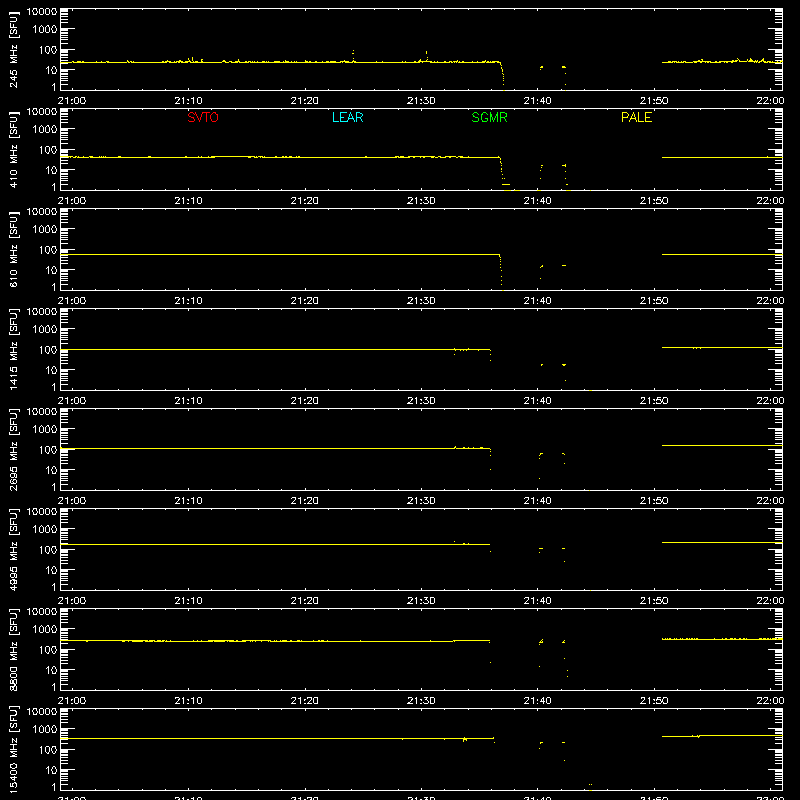Select the 4995 MHz [SFU] axis title
800x800 pixels.
[14, 549]
